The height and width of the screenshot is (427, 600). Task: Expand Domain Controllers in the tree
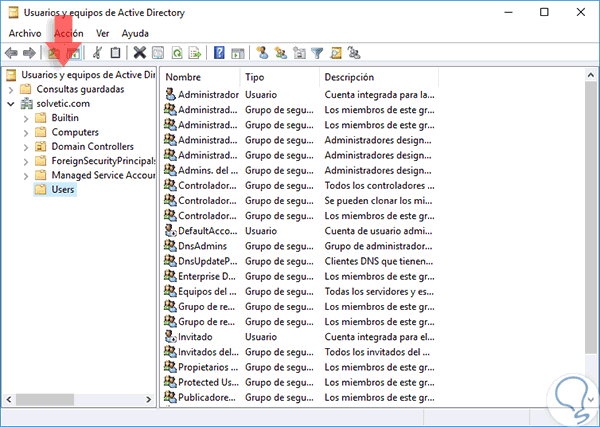click(26, 147)
